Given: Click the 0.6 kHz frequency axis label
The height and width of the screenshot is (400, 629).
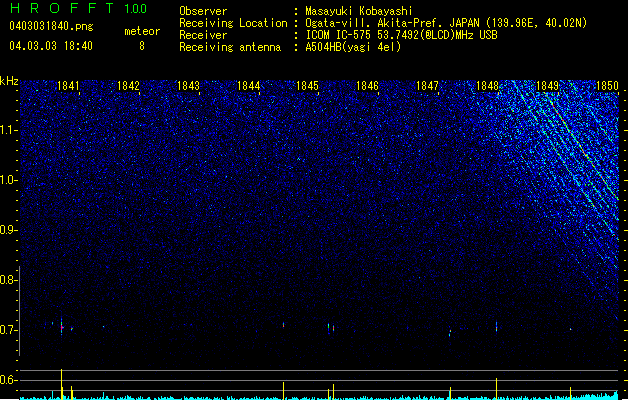Looking at the screenshot, I should (8, 380).
